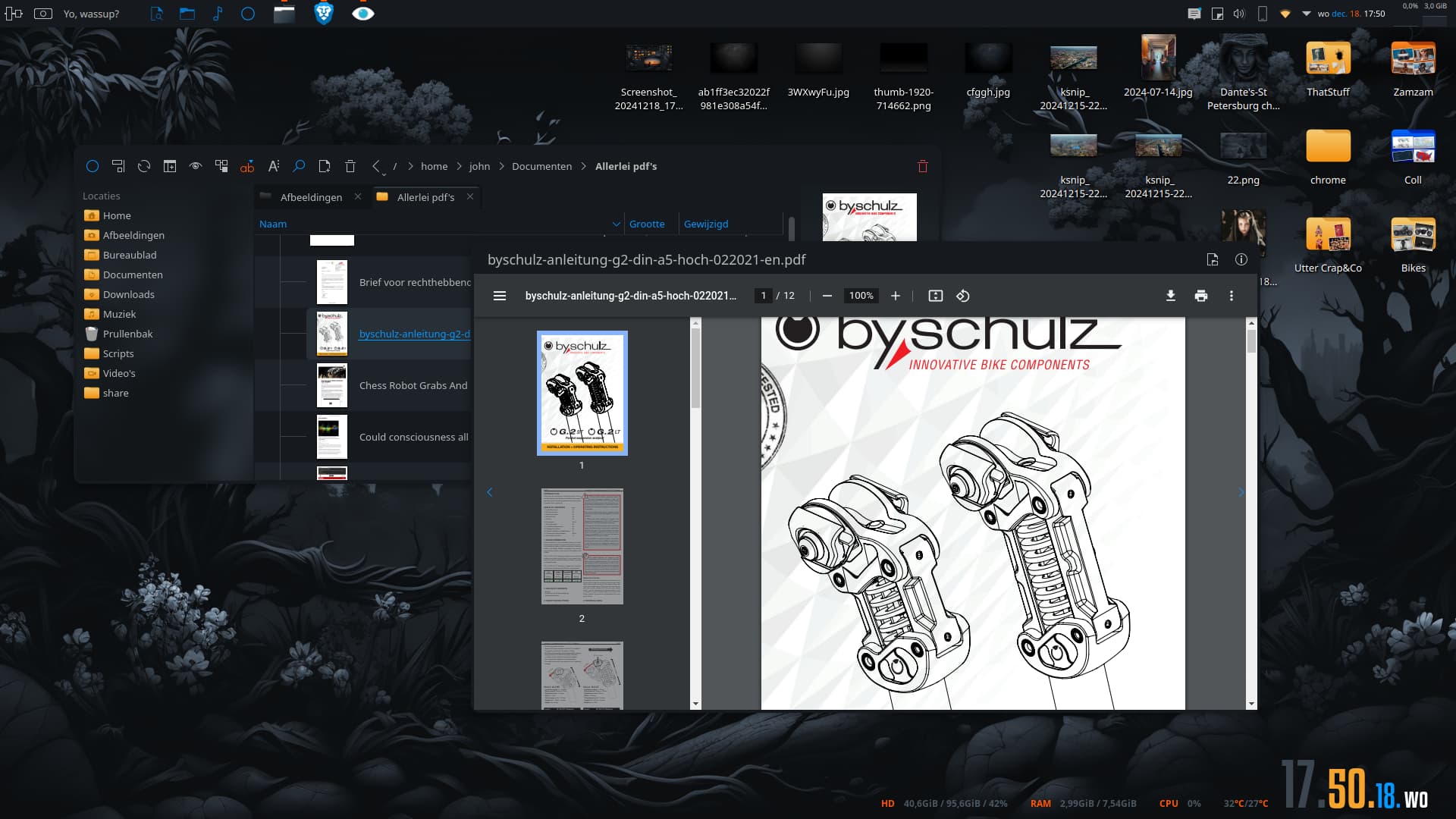
Task: Open the preview info icon next to PDF title
Action: pos(1241,259)
